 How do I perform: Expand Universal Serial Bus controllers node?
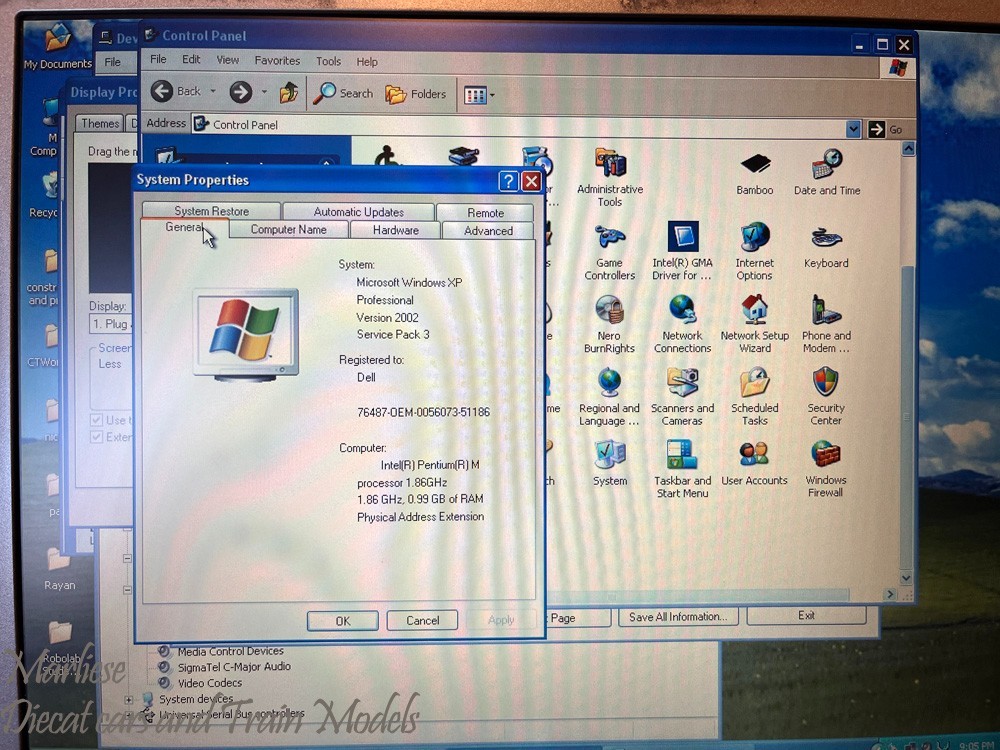(x=129, y=714)
